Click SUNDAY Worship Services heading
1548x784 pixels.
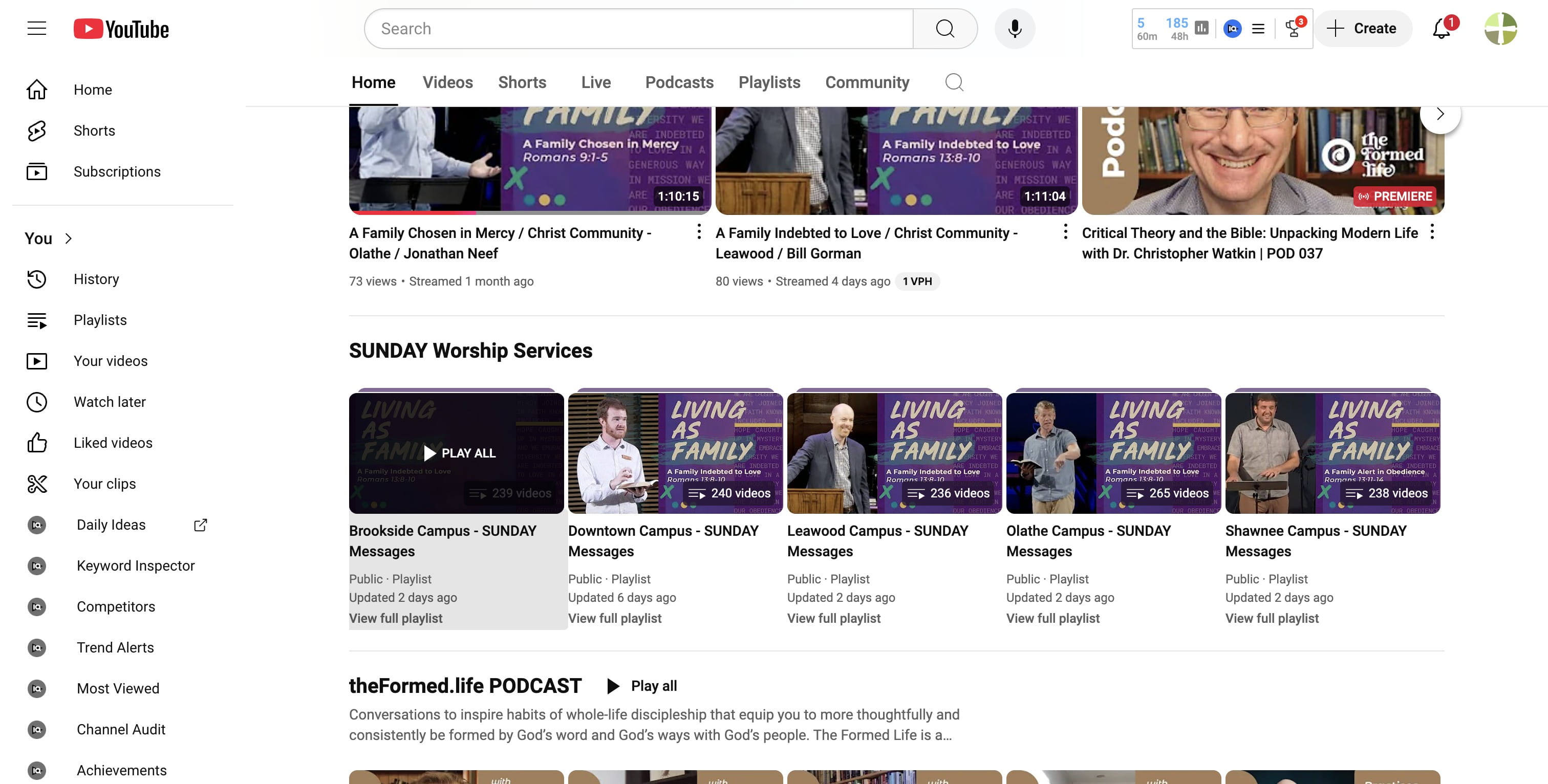click(470, 350)
